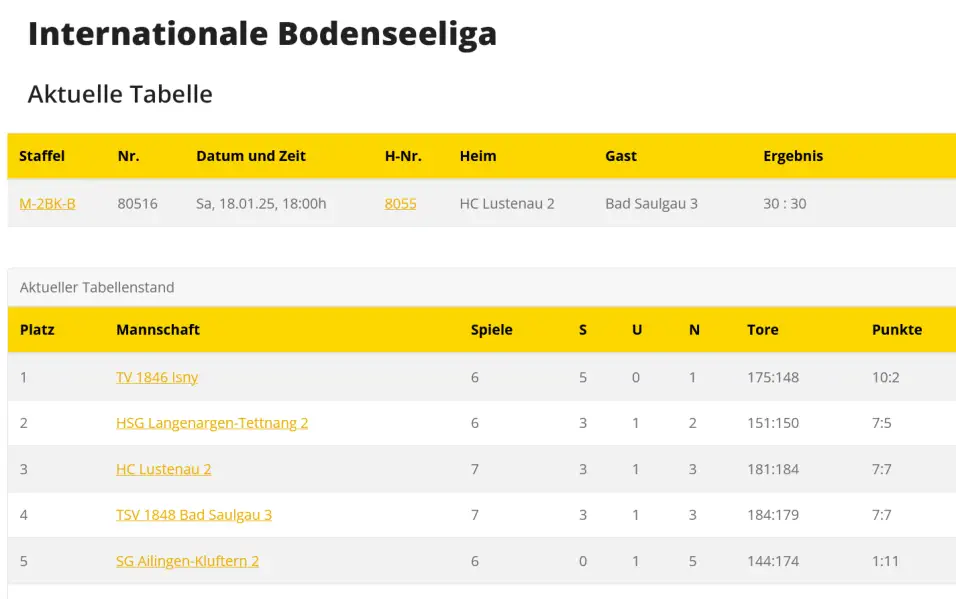Screen dimensions: 956x599
Task: Click the Spiele column header
Action: point(491,329)
